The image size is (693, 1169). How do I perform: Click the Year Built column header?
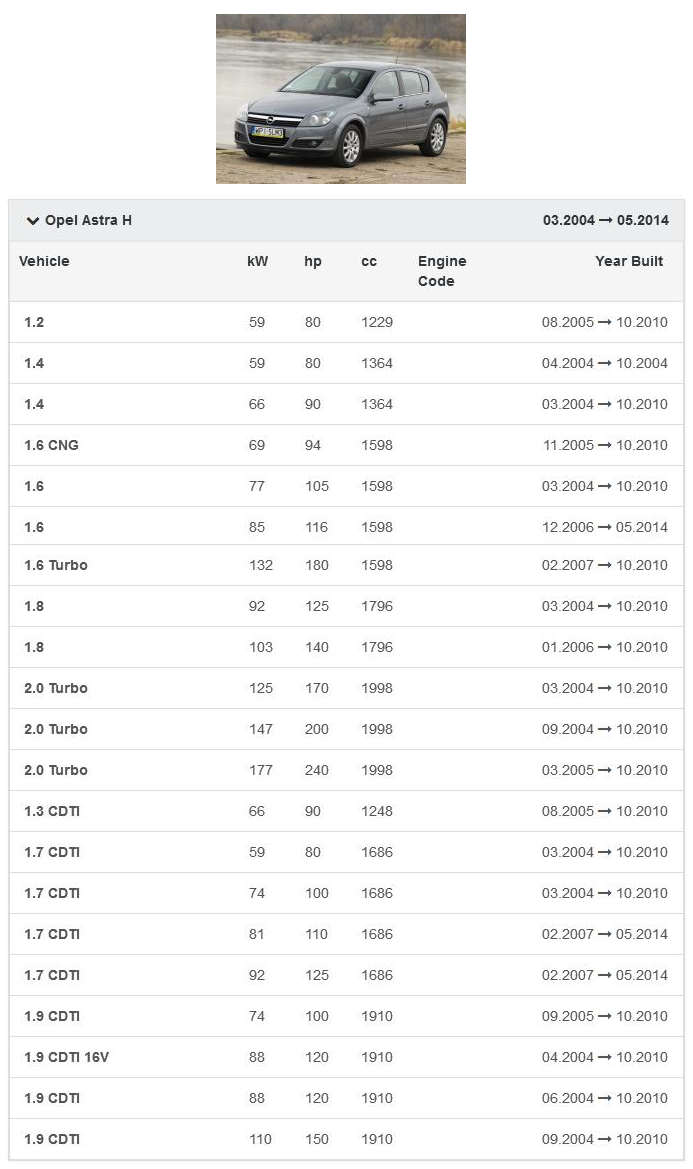629,261
